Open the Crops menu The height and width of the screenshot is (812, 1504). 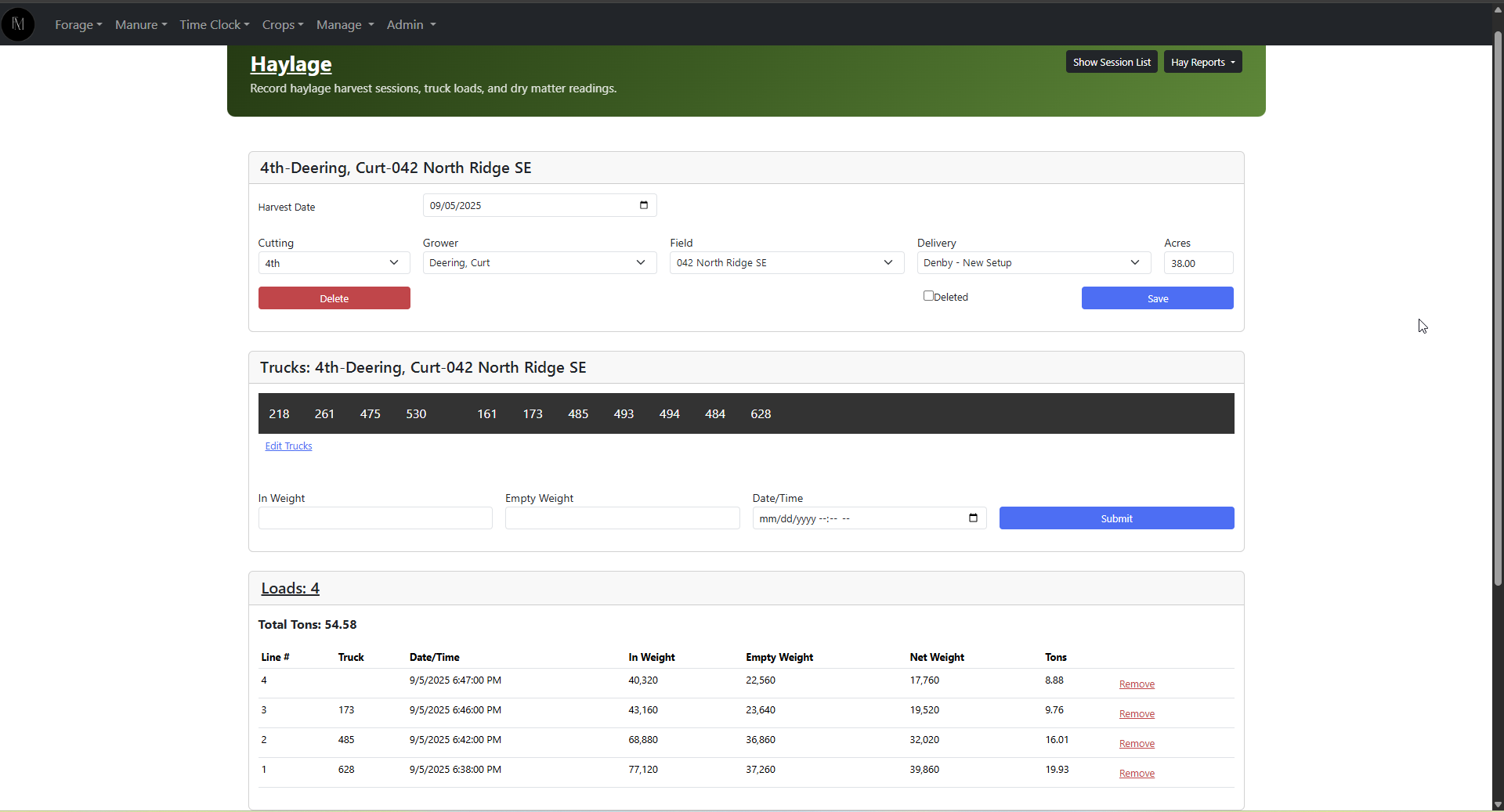pyautogui.click(x=283, y=25)
